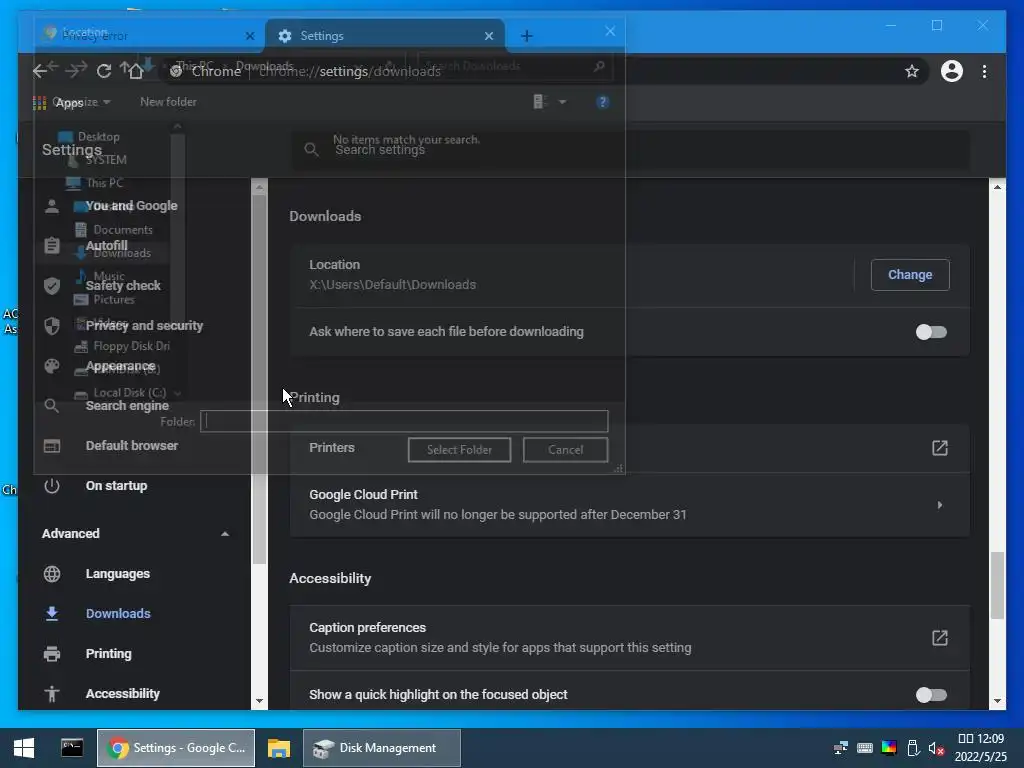Collapse the Advanced section in sidebar
1024x768 pixels.
coord(225,534)
